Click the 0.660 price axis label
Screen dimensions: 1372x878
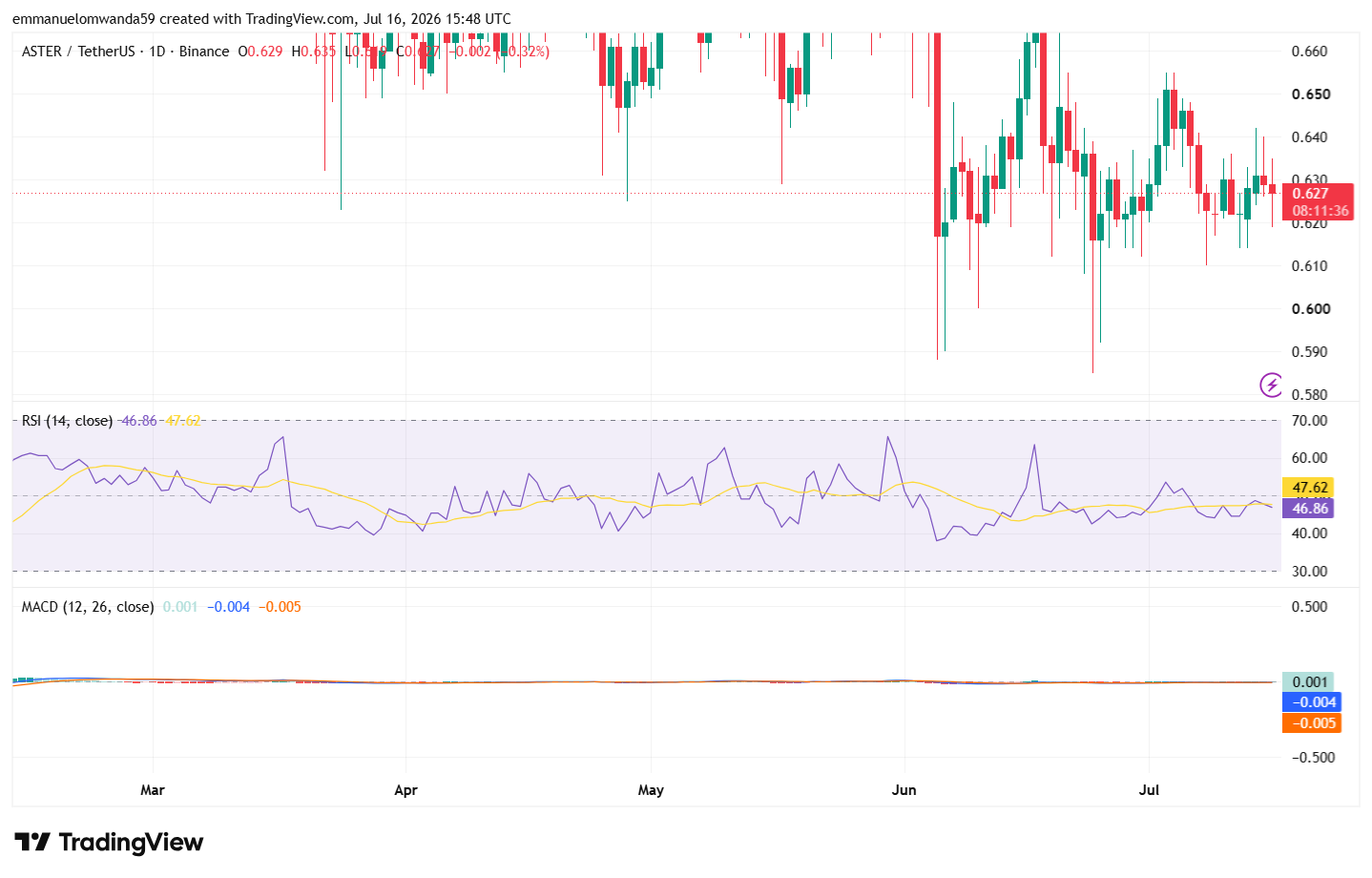point(1309,52)
